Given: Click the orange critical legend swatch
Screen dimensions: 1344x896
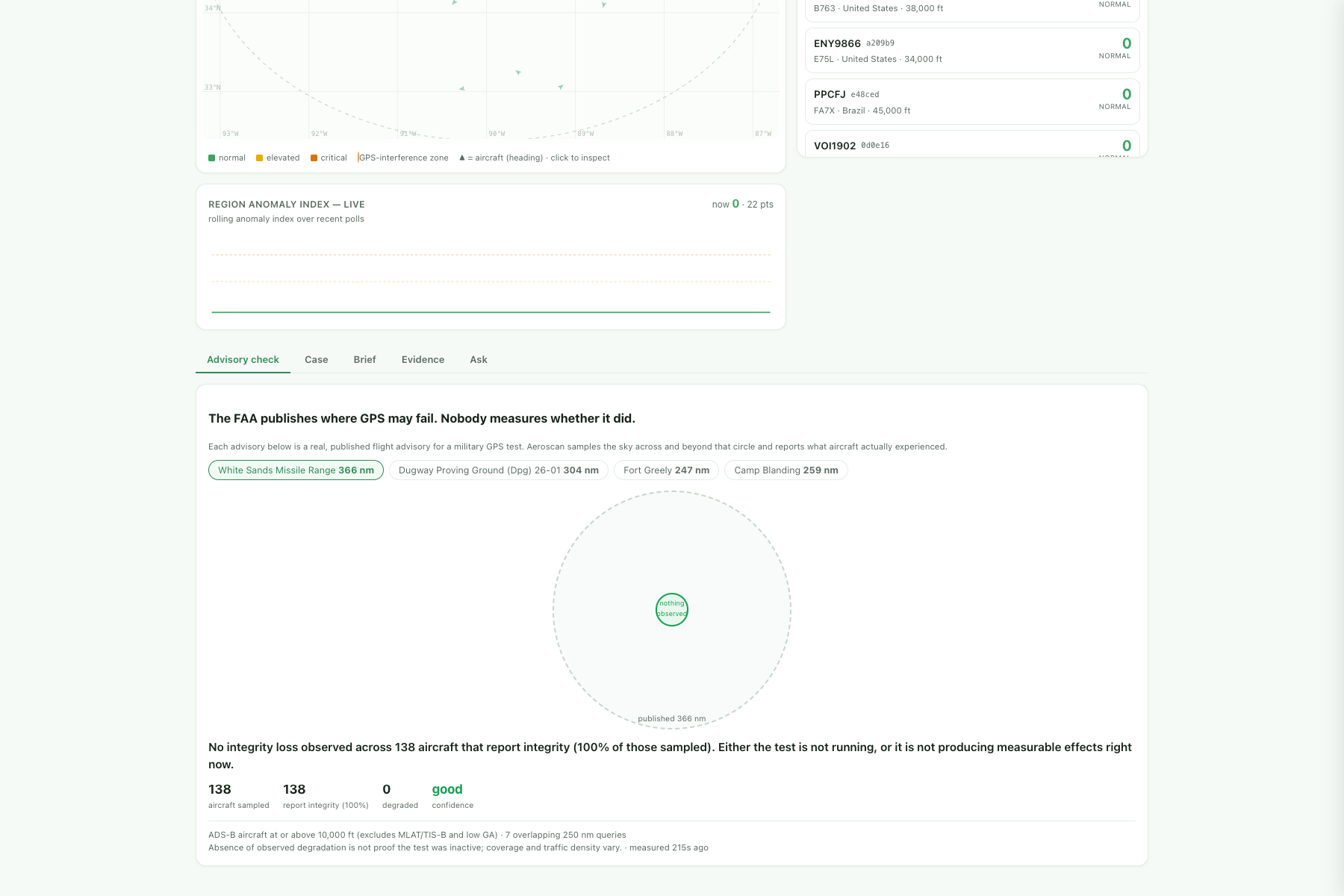Looking at the screenshot, I should 314,158.
